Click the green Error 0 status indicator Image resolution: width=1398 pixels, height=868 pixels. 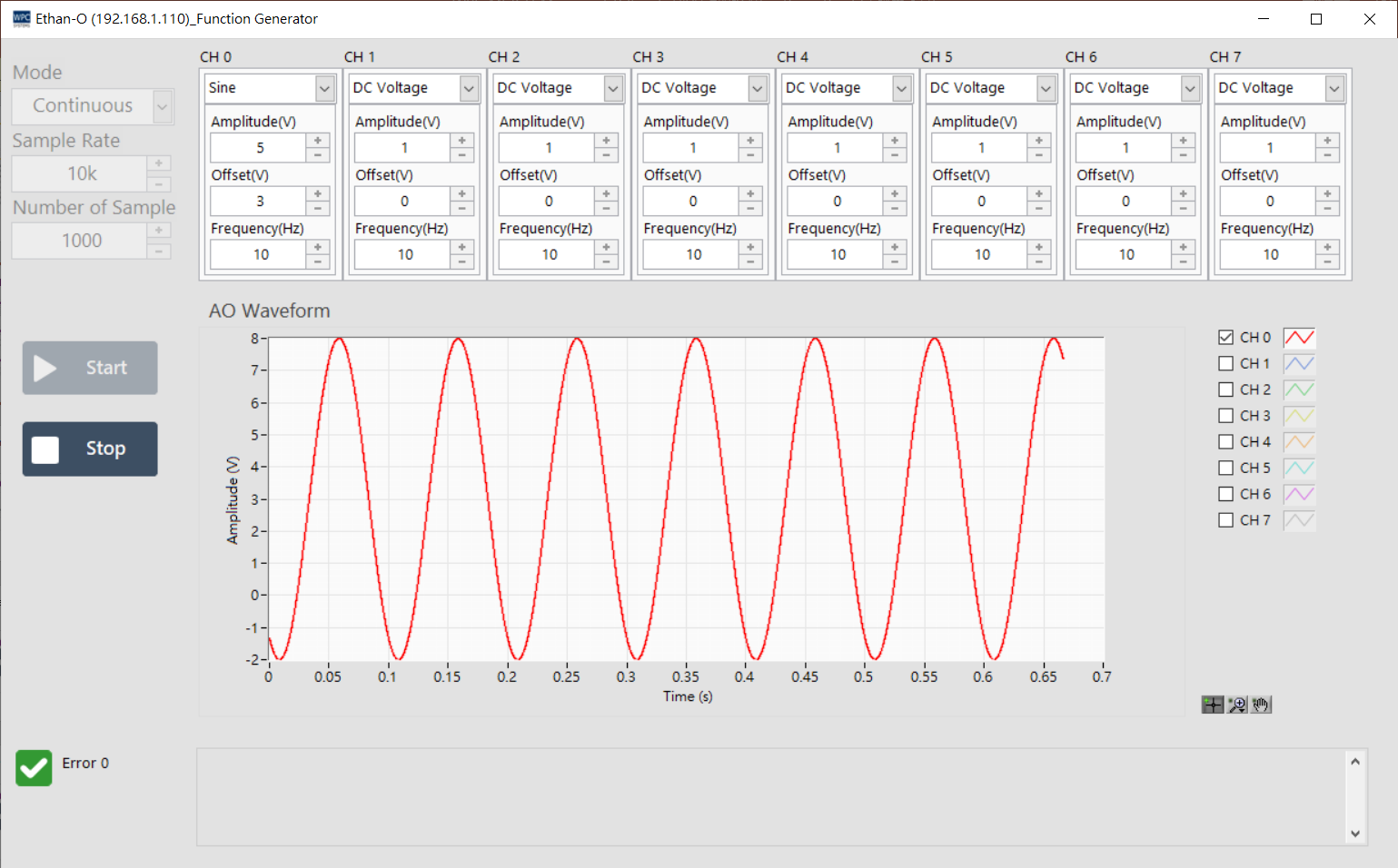(x=33, y=768)
